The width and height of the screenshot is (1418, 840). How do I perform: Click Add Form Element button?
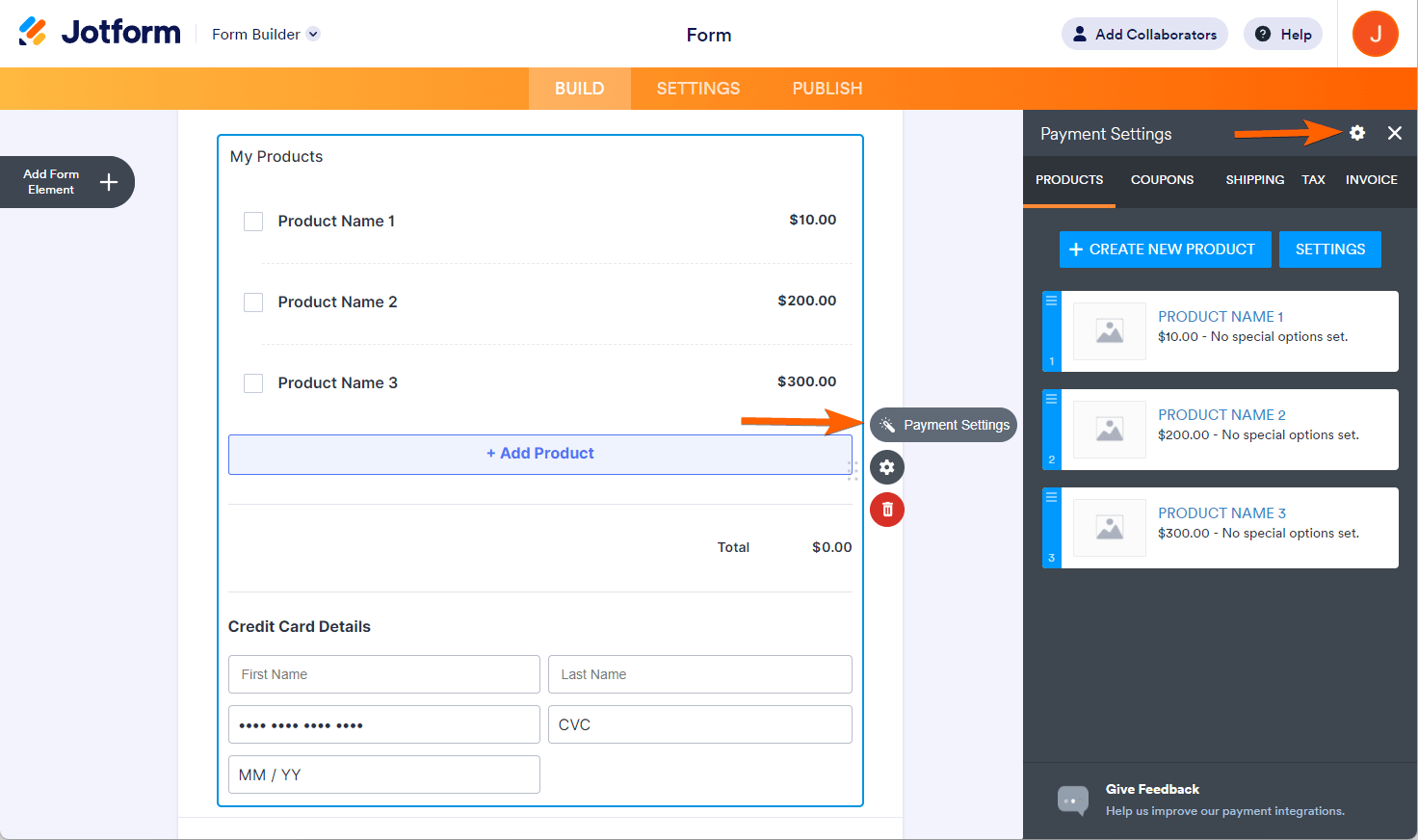click(x=66, y=182)
